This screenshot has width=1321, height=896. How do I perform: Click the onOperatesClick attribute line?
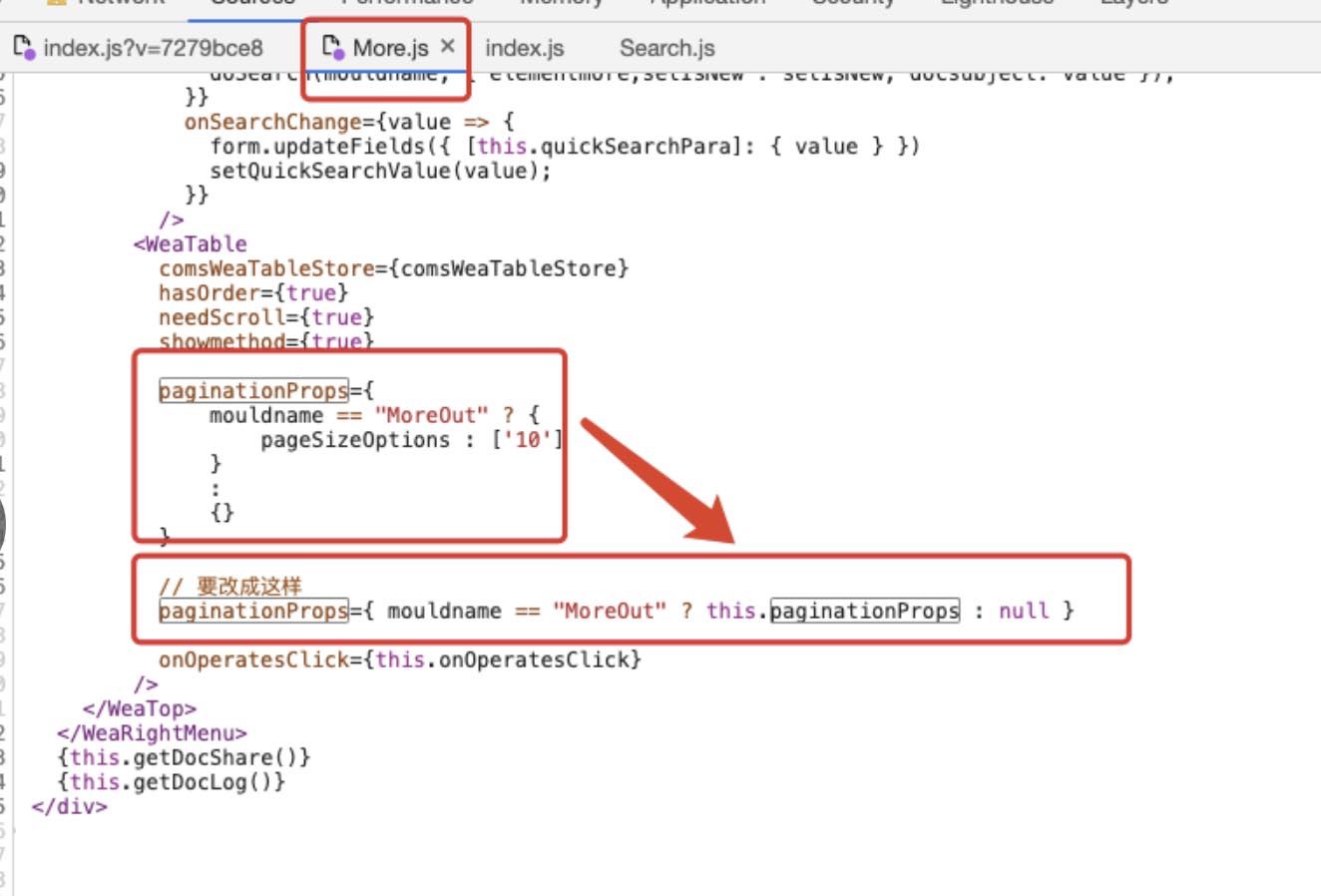point(399,660)
